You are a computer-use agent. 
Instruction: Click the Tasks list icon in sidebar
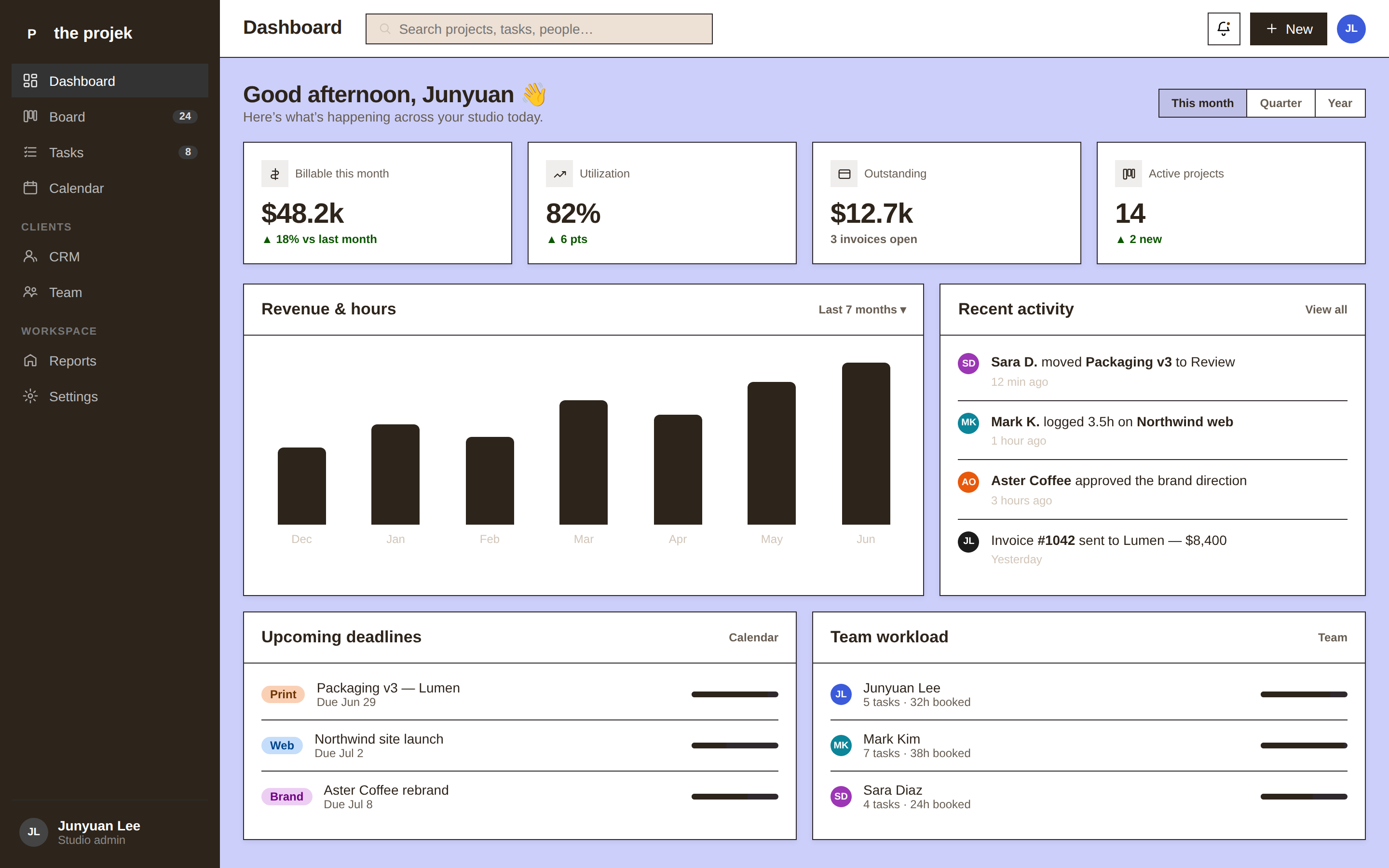(x=30, y=152)
